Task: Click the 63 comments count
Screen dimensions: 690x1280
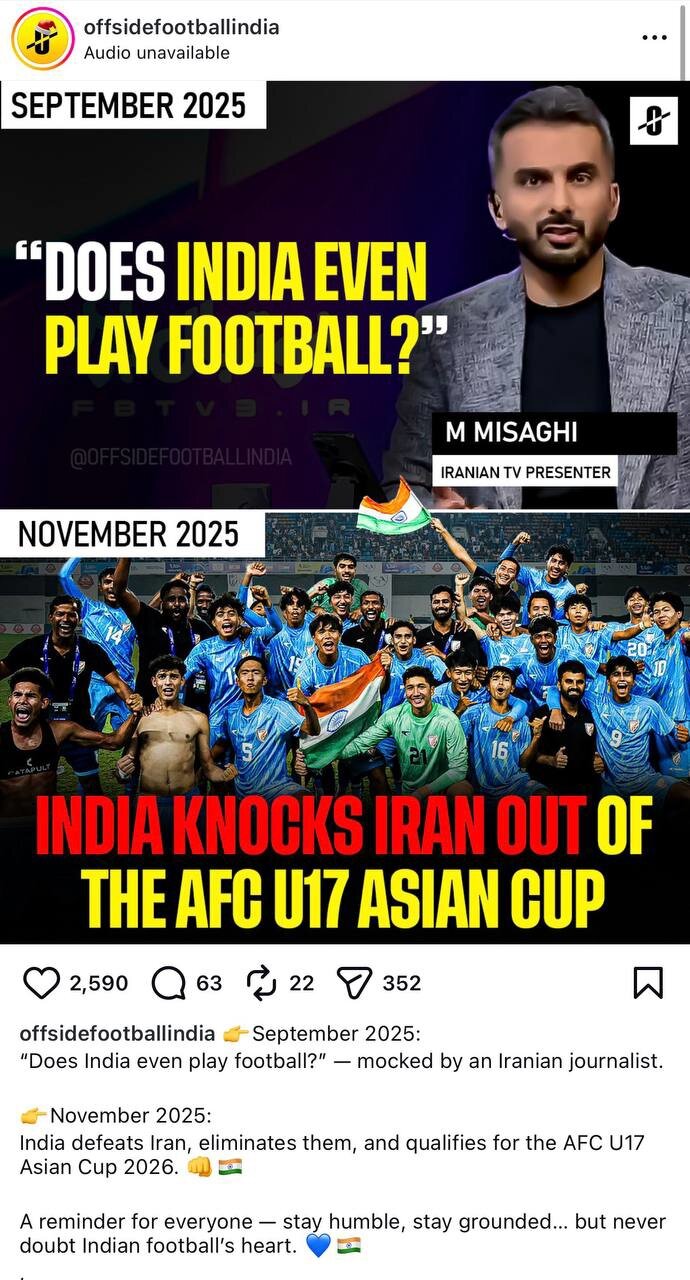Action: [x=209, y=983]
